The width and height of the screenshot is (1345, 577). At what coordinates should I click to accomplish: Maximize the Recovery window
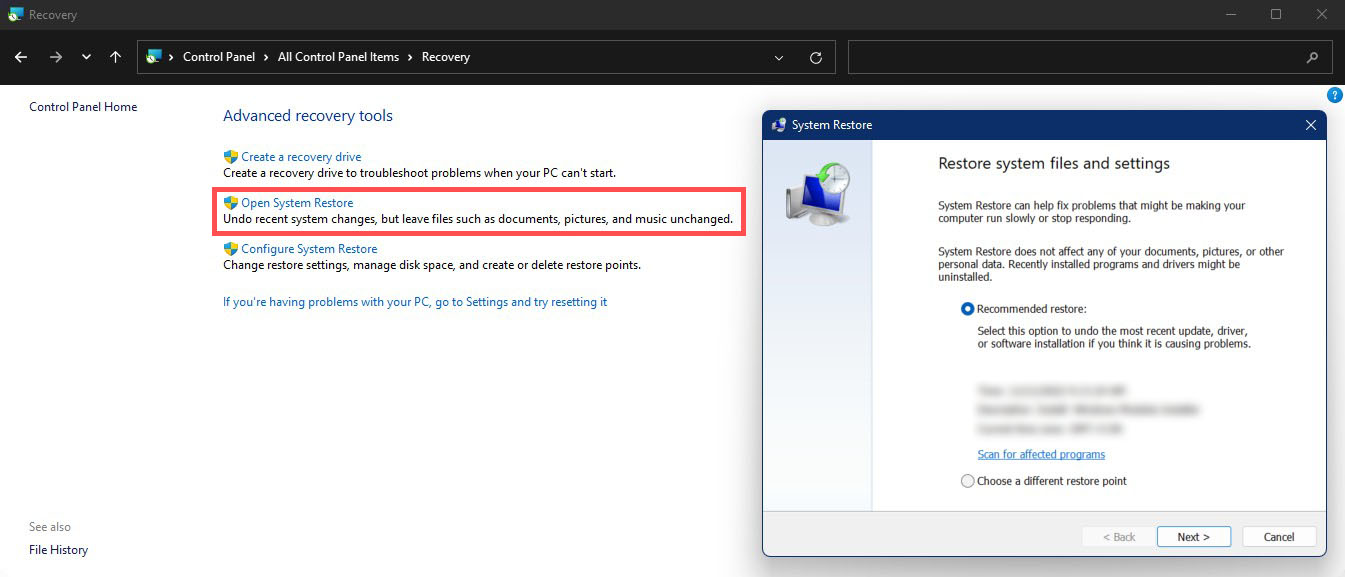(1276, 14)
